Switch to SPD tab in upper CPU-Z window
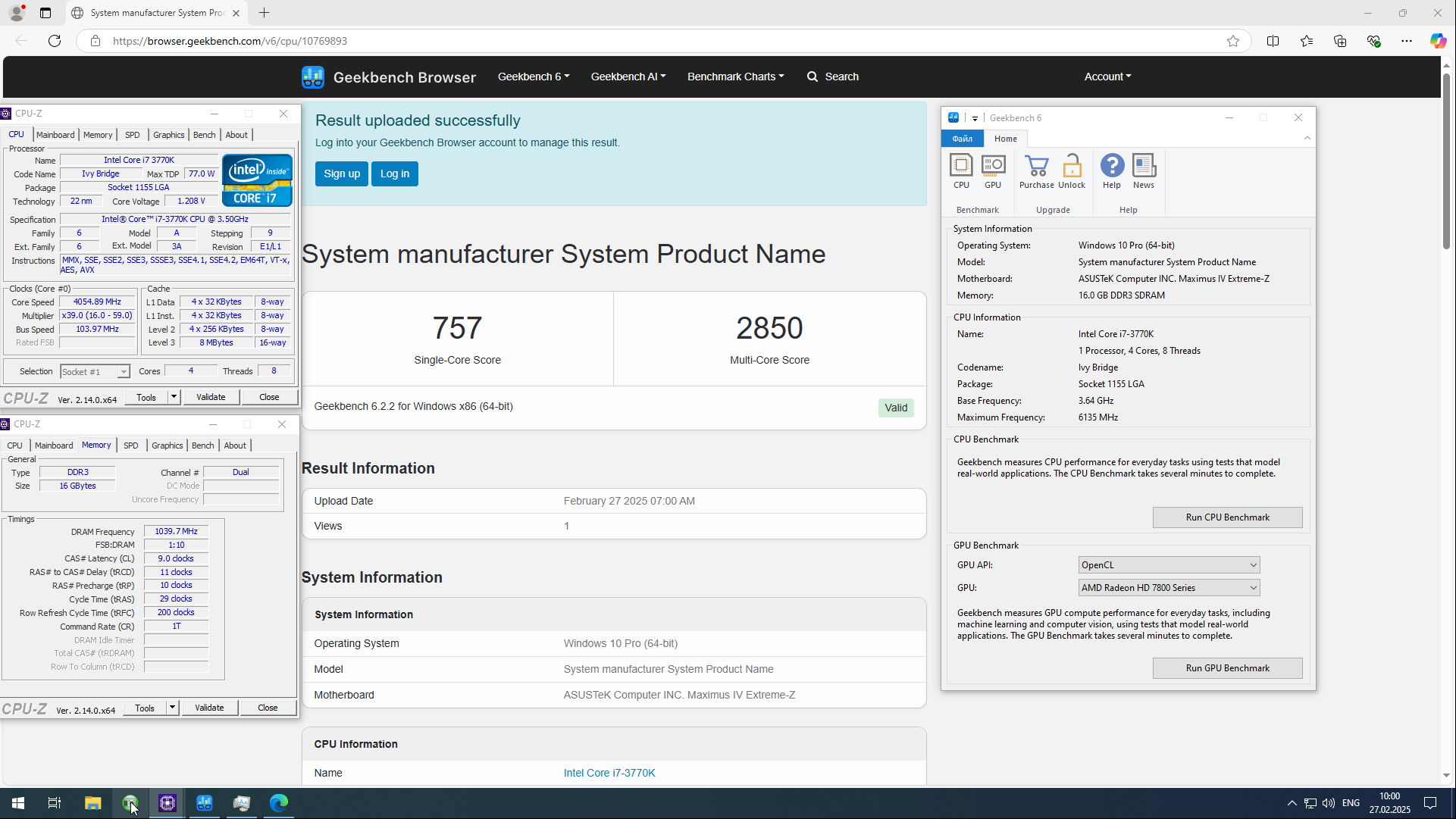1456x819 pixels. [x=133, y=135]
